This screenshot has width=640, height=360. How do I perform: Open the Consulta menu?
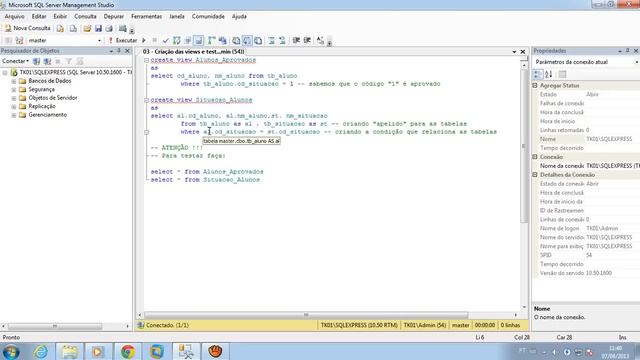coord(85,16)
